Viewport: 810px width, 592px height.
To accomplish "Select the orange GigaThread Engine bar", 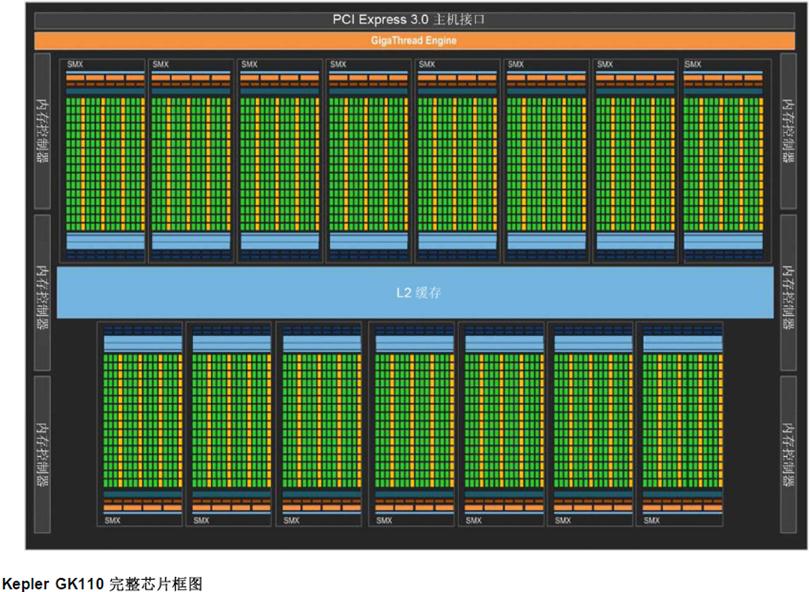I will tap(414, 40).
